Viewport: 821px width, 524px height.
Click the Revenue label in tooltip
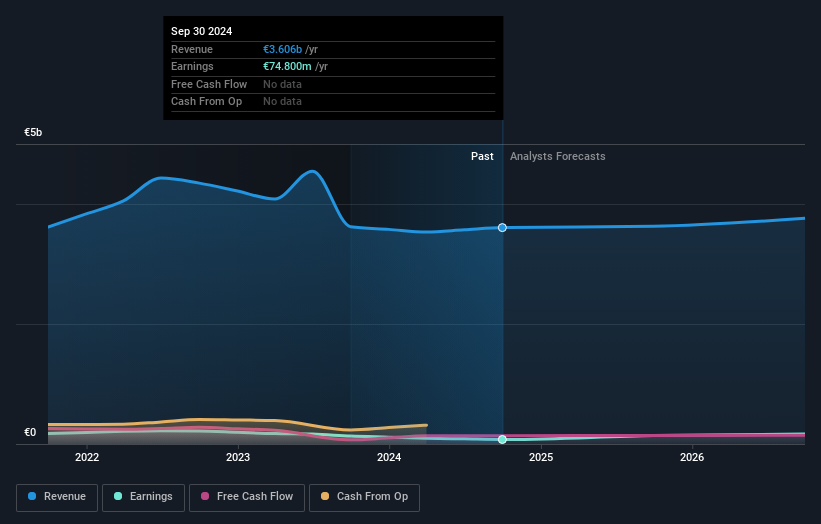pyautogui.click(x=192, y=49)
